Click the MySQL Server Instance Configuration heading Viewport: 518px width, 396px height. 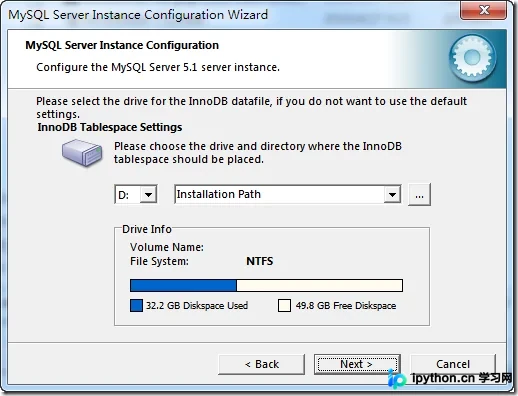pos(122,45)
